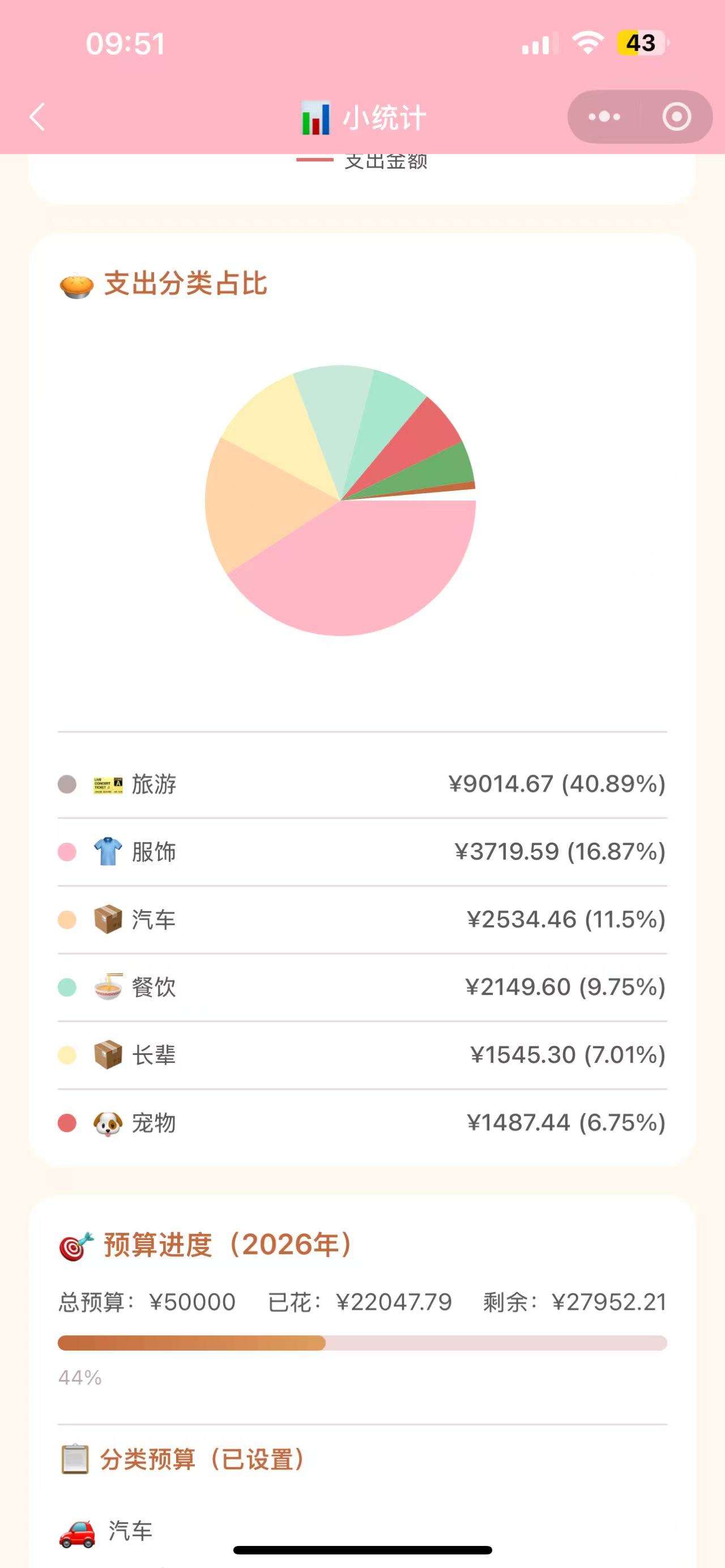Screen dimensions: 725x1568
Task: Open mini program three-dot menu
Action: (604, 116)
